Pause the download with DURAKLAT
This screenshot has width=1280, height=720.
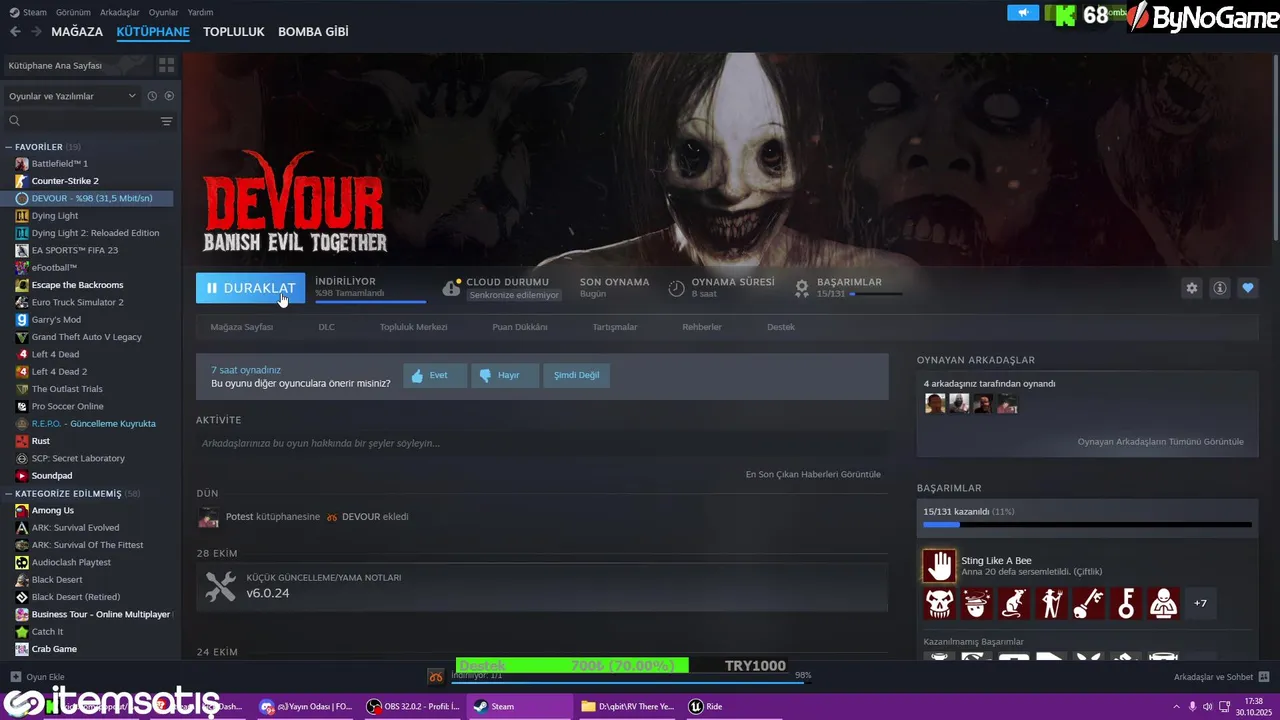coord(251,288)
